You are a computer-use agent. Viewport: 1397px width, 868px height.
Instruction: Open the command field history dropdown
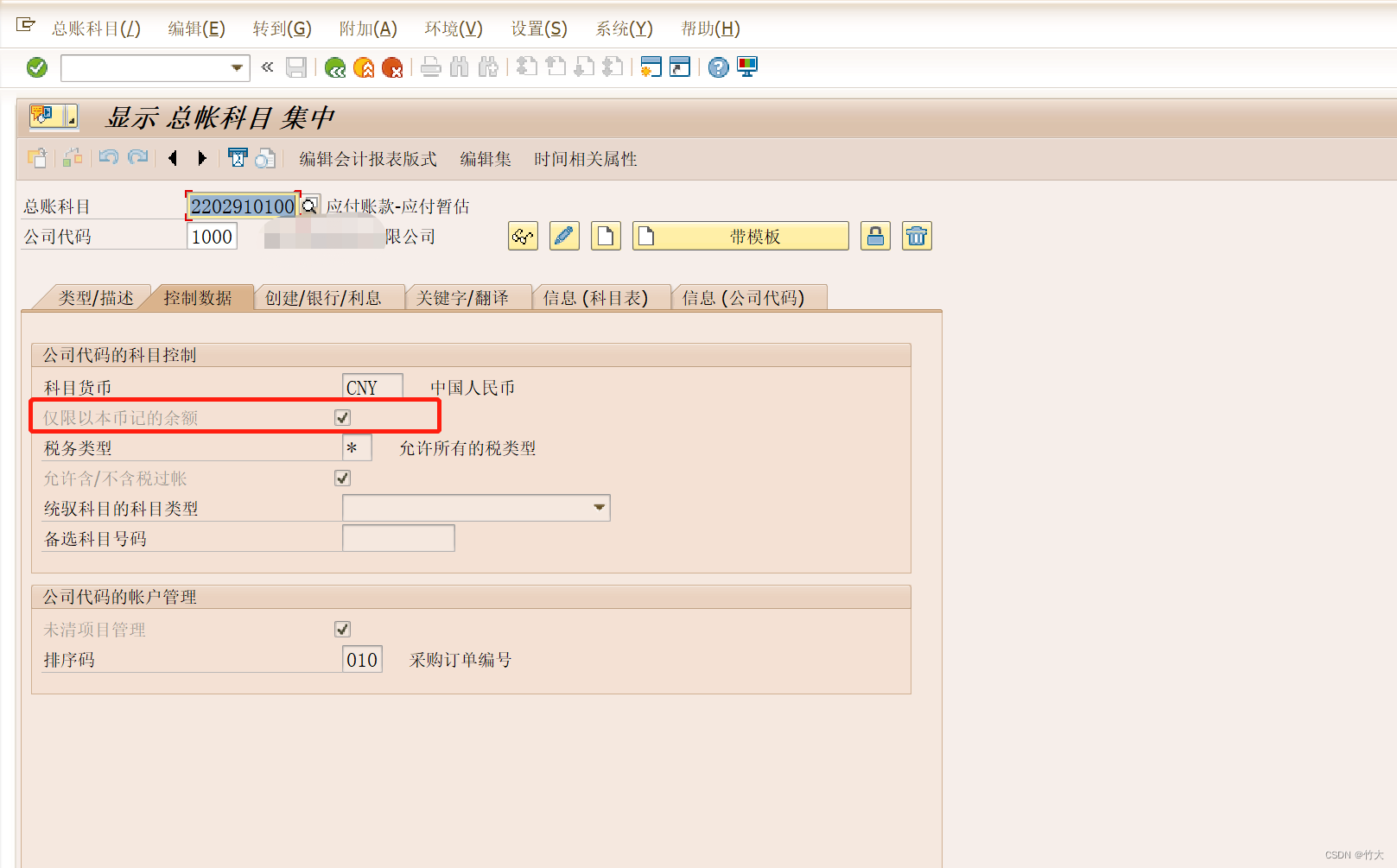[x=235, y=67]
